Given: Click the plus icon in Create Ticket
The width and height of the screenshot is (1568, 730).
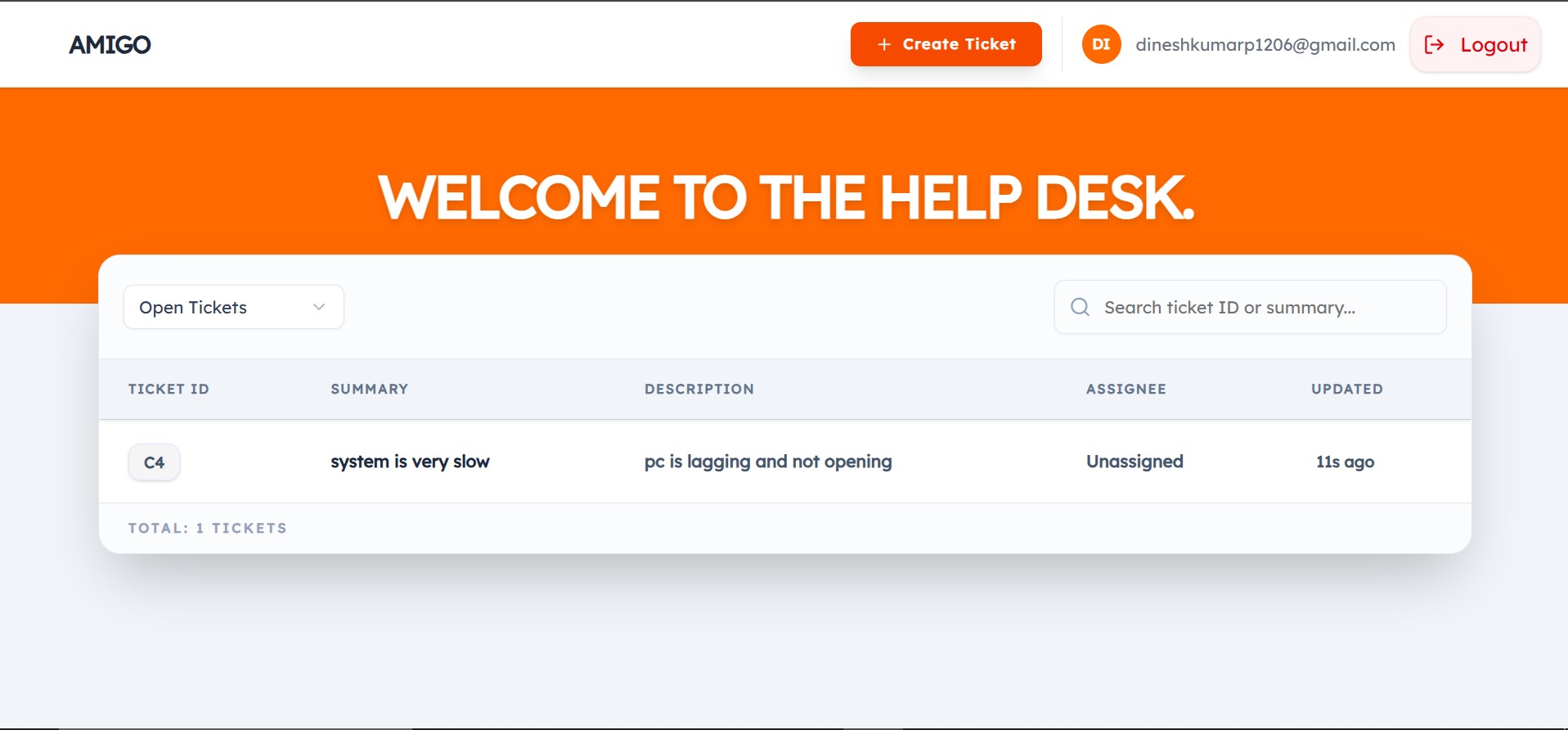Looking at the screenshot, I should pyautogui.click(x=883, y=44).
